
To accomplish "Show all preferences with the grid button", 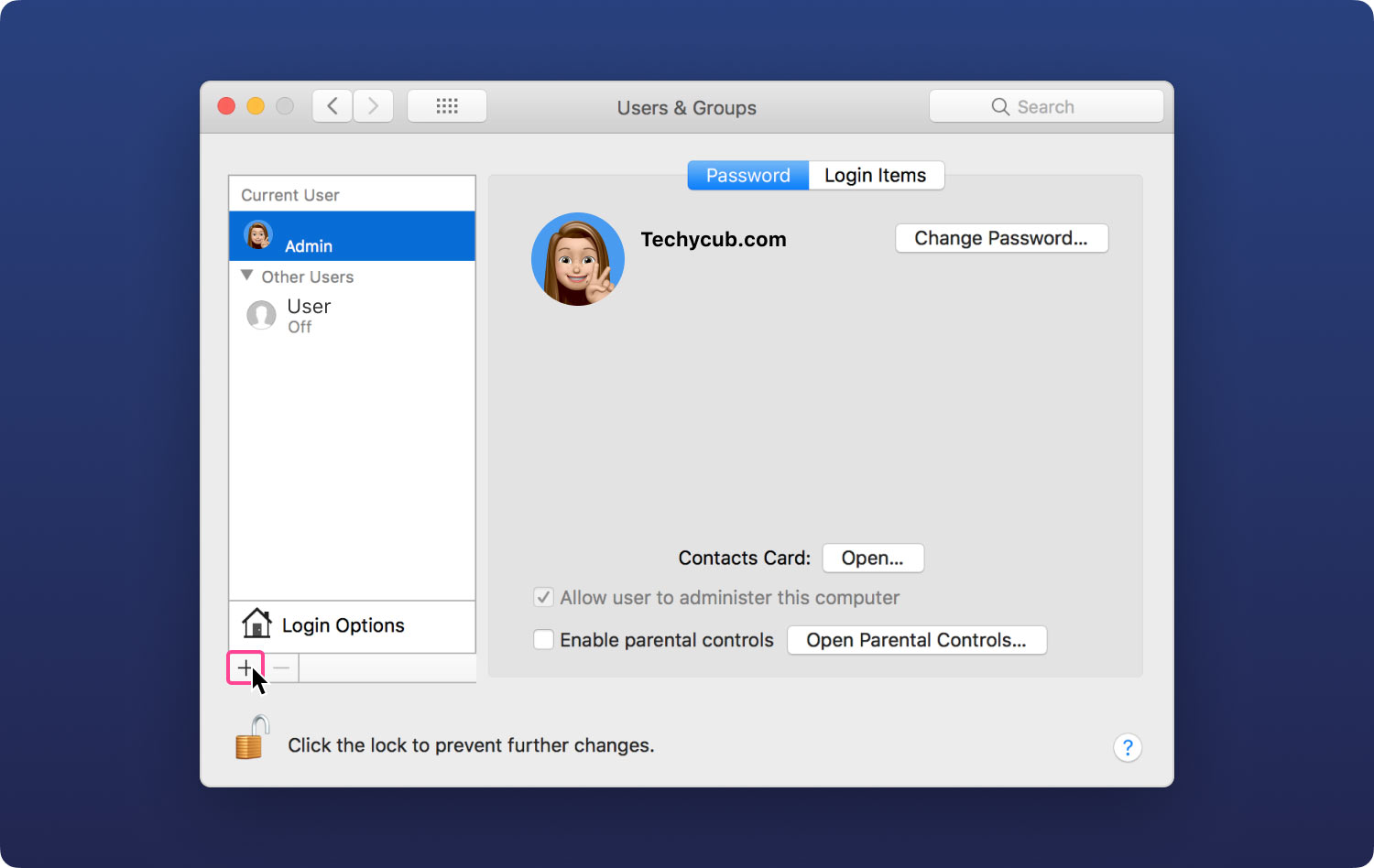I will (x=447, y=106).
